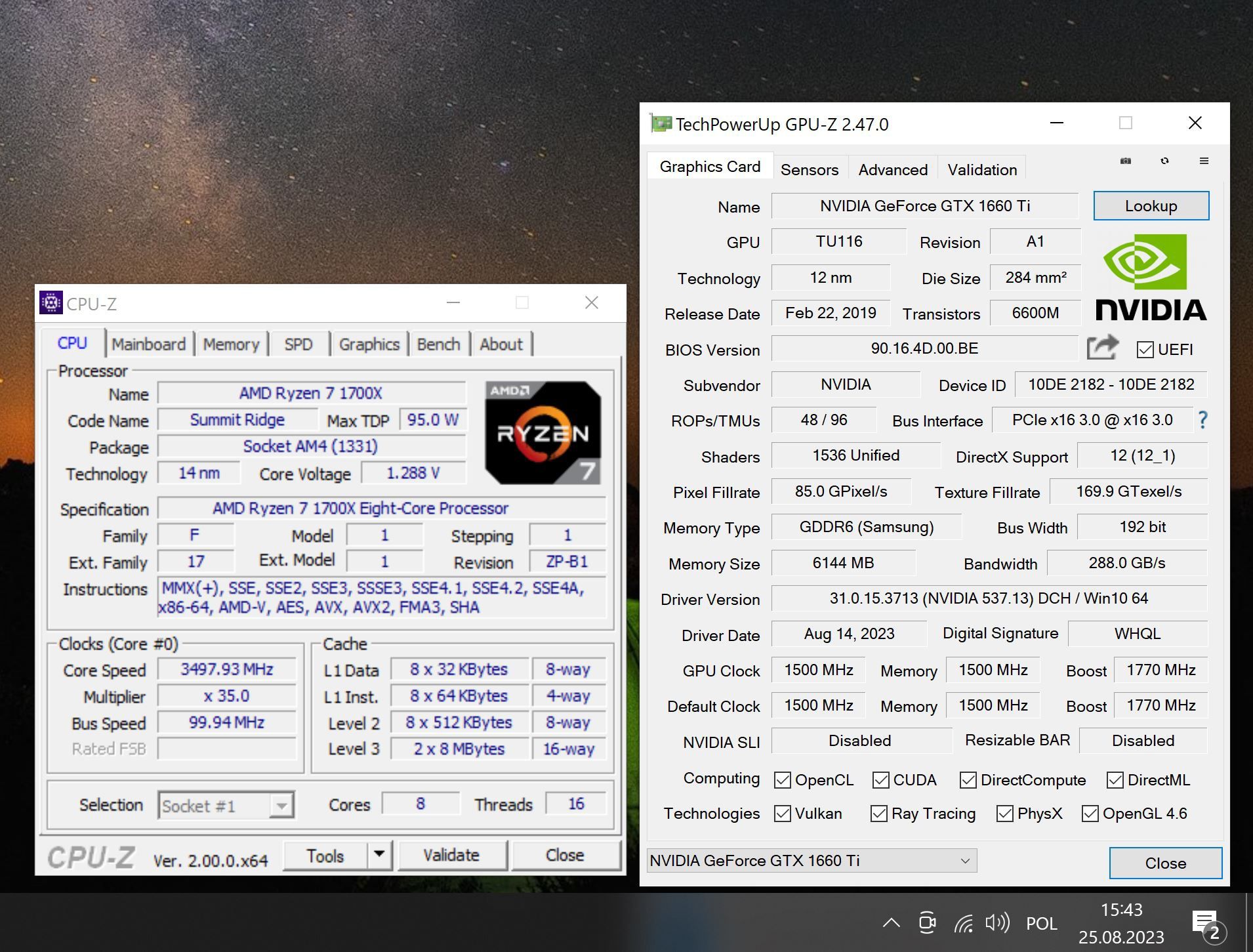Select the CPU tab in CPU-Z
The image size is (1253, 952).
coord(72,343)
